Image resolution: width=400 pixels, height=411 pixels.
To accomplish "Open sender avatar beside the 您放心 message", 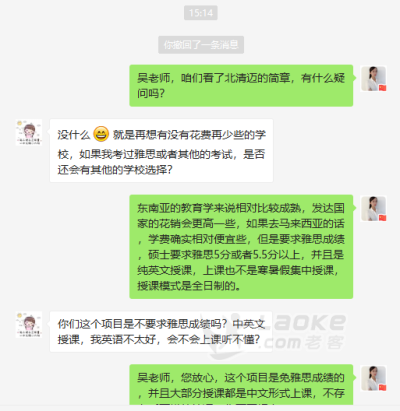I will click(374, 378).
